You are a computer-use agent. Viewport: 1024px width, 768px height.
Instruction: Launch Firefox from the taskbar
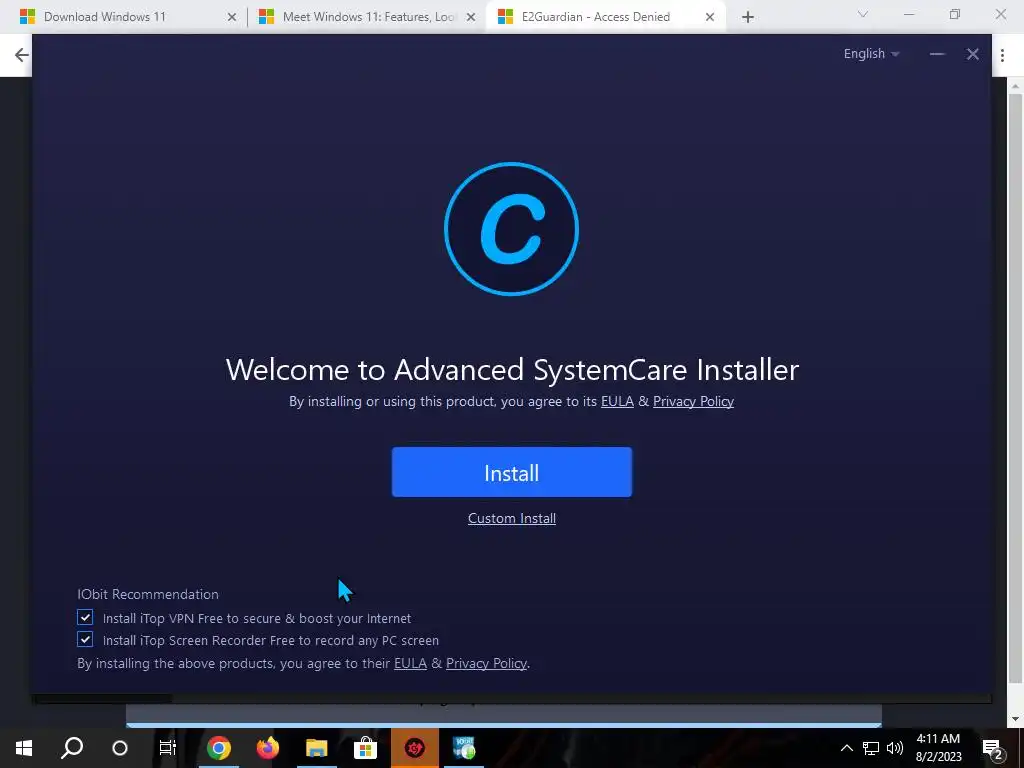pos(268,748)
